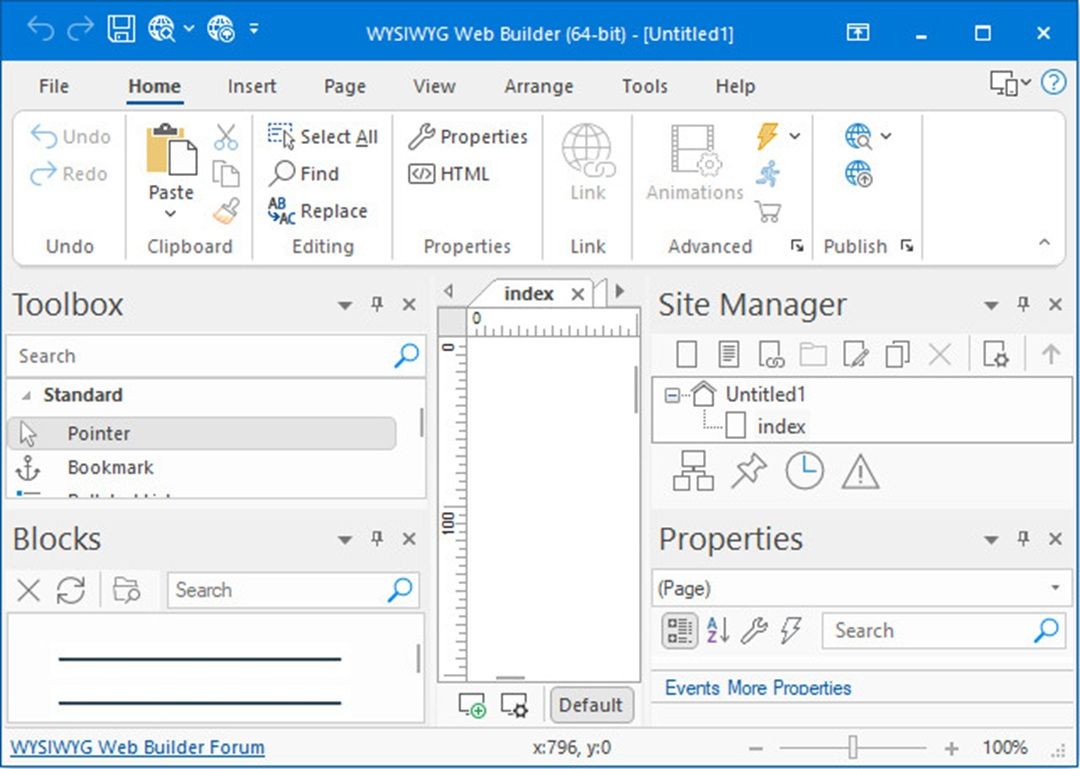
Task: Select the Pointer tool in the Toolbox
Action: [x=98, y=433]
